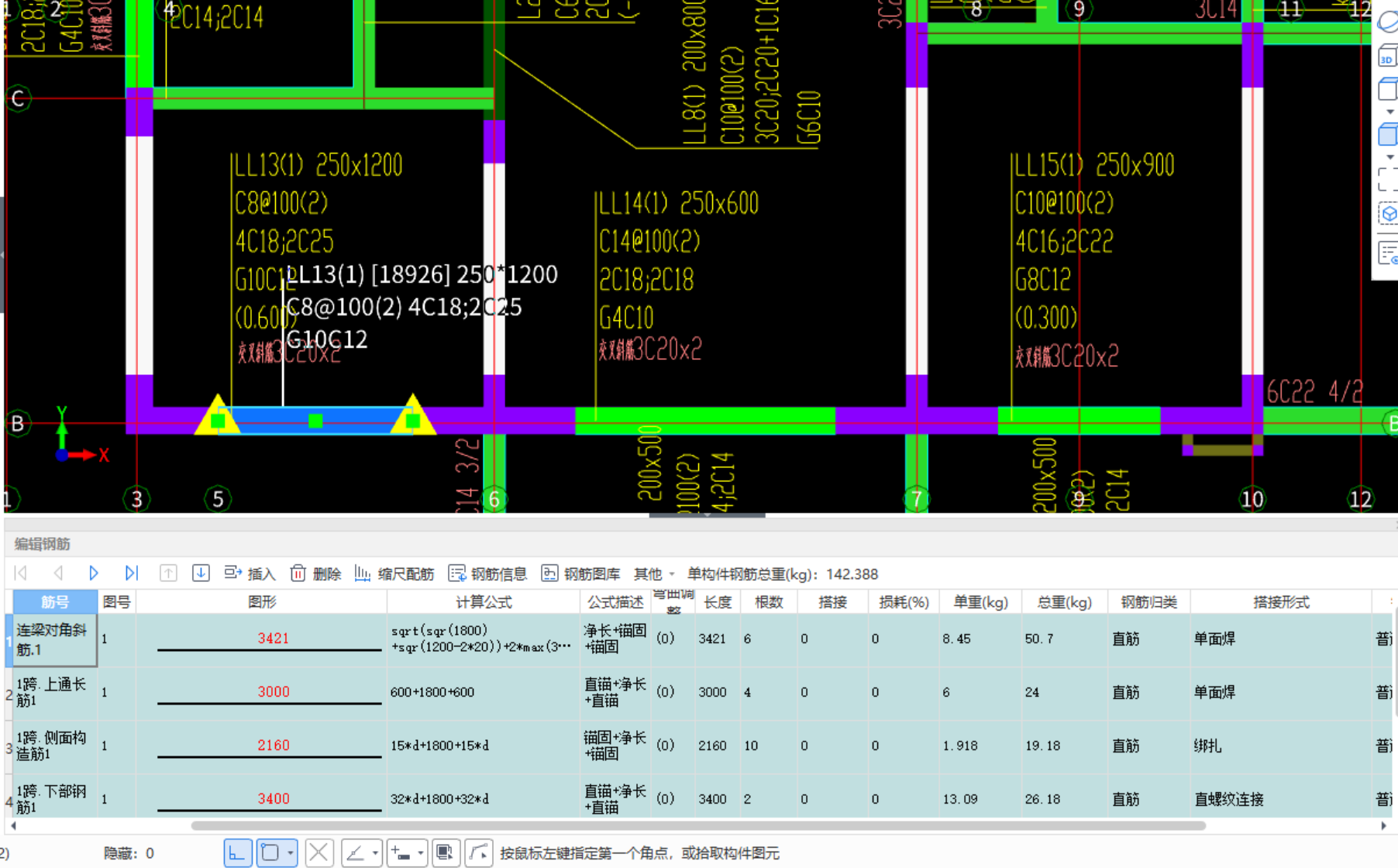Open 缩尺配筋 scaled reinforcement tool
Viewport: 1398px width, 868px height.
[x=394, y=573]
